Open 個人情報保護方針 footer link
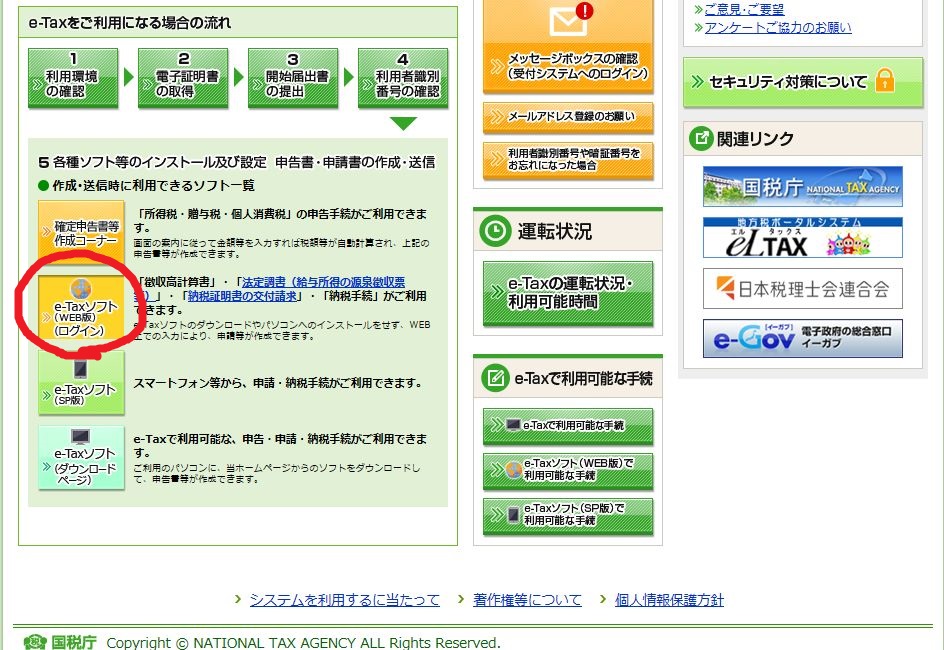The width and height of the screenshot is (944, 650). pyautogui.click(x=669, y=600)
